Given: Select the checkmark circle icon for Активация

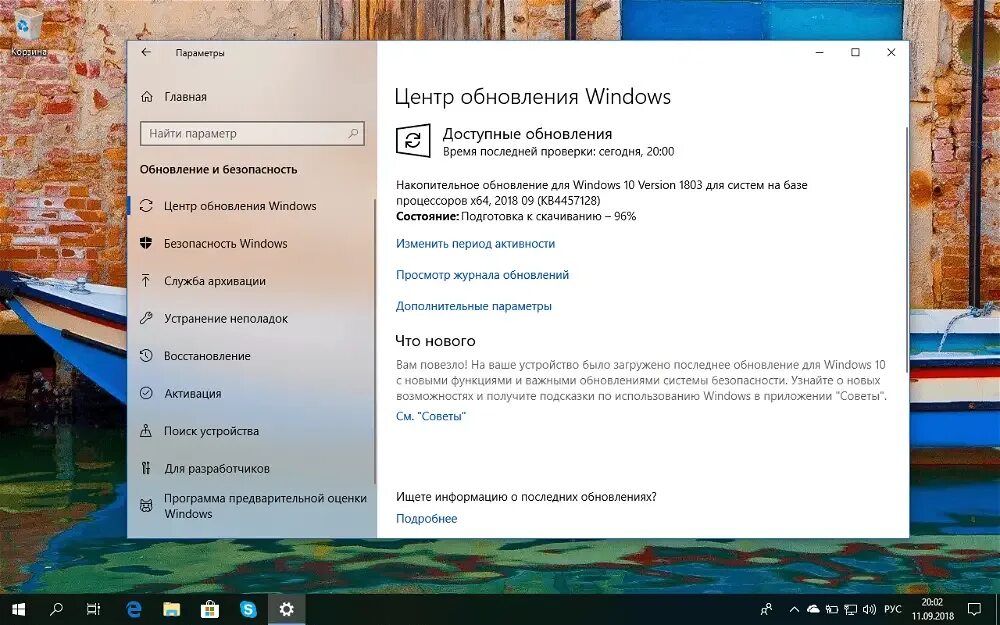Looking at the screenshot, I should point(146,393).
